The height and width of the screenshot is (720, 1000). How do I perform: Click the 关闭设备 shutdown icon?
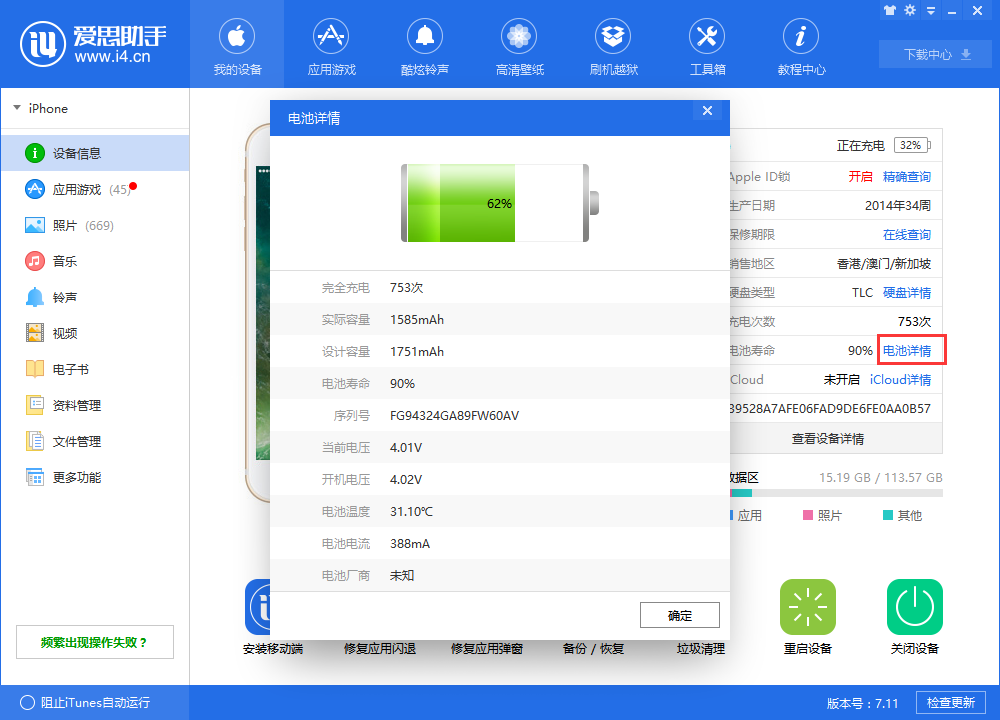click(913, 607)
